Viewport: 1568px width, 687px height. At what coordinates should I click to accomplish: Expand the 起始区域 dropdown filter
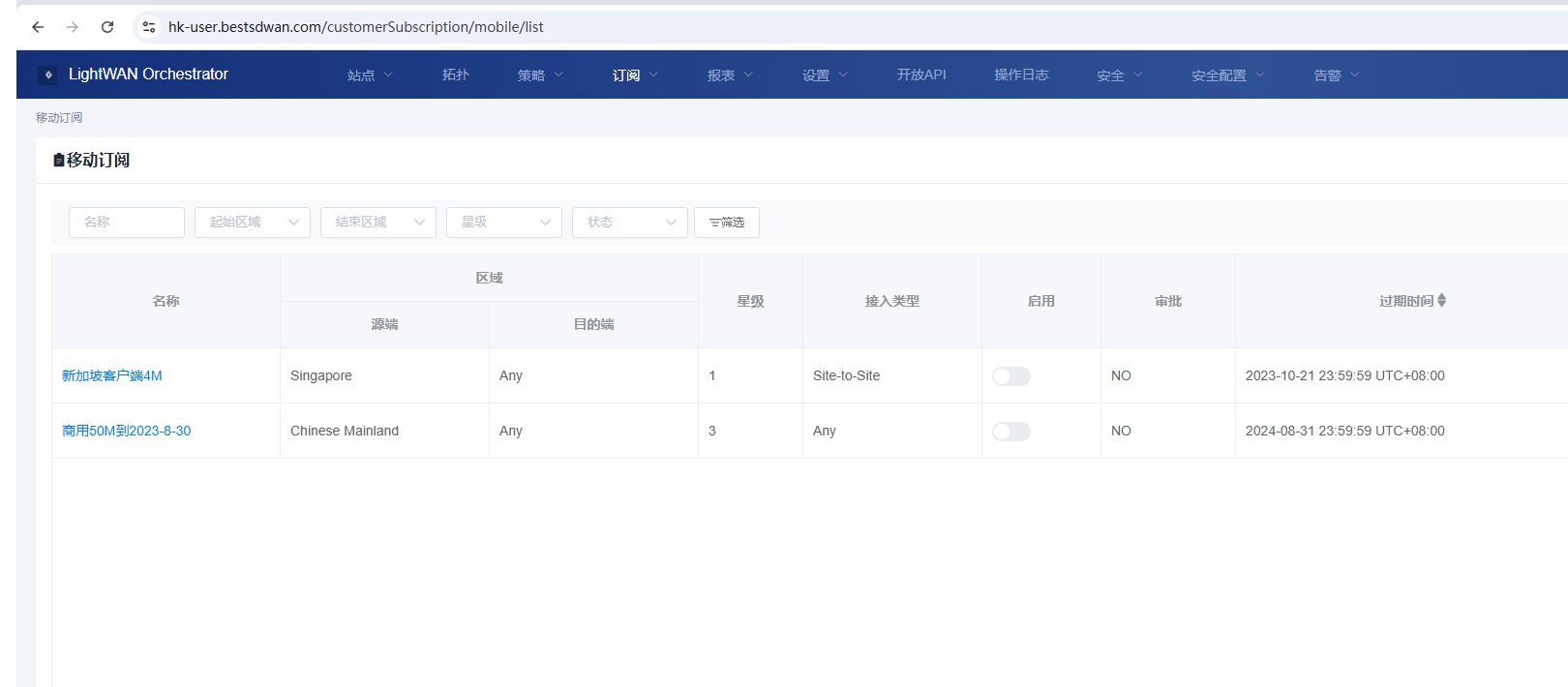point(252,223)
